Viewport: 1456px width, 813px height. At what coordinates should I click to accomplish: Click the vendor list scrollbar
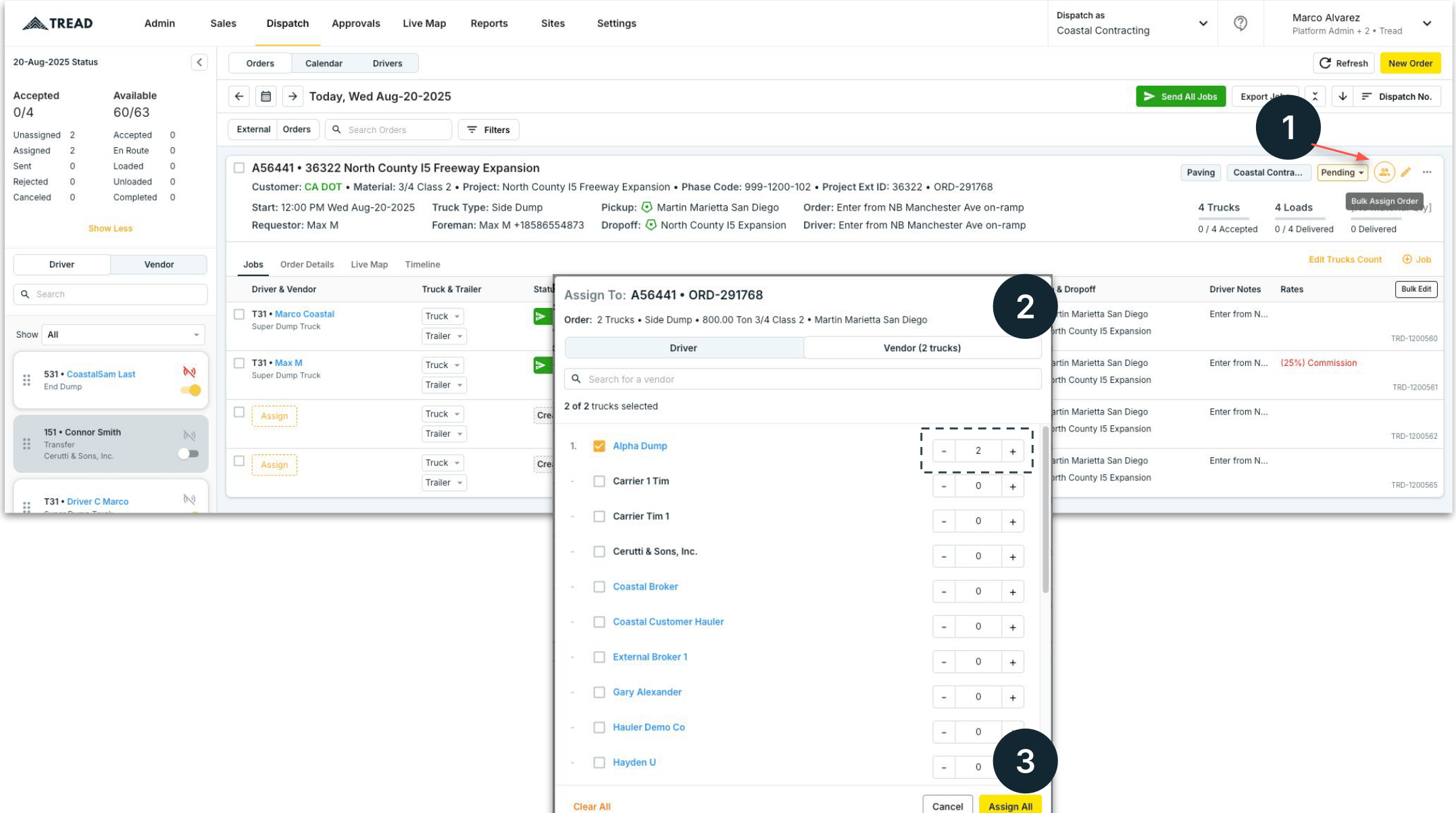tap(1045, 510)
